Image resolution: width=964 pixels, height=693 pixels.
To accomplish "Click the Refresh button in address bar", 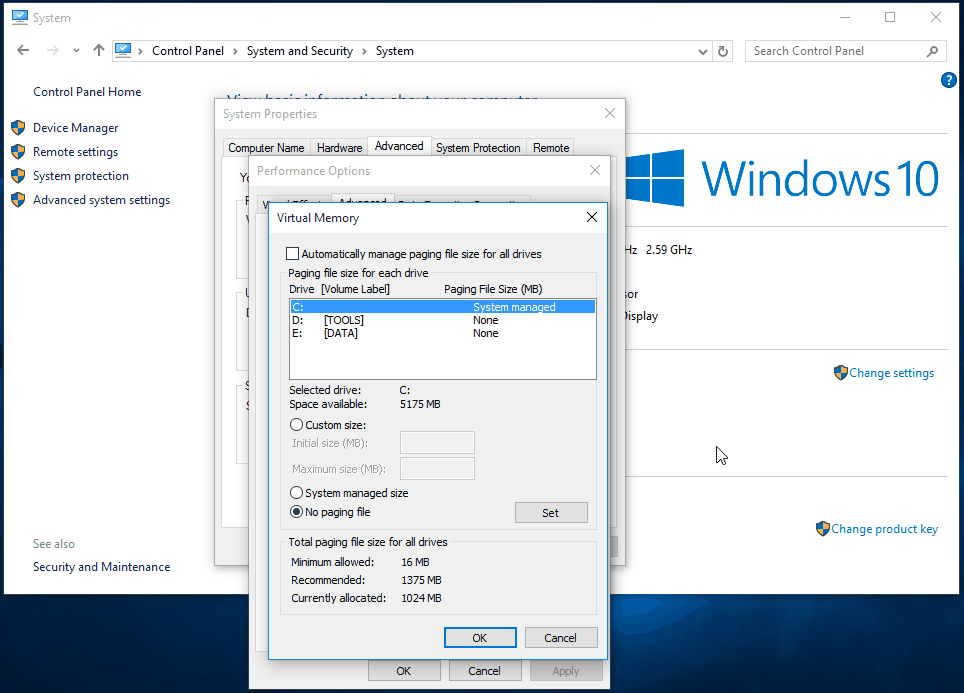I will point(723,52).
